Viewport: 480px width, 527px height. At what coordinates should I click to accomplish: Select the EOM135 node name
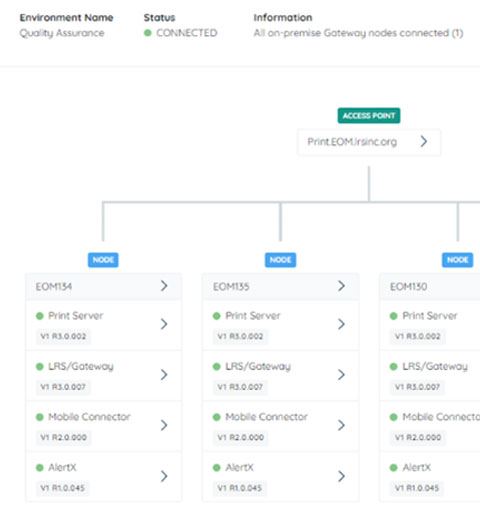(231, 287)
